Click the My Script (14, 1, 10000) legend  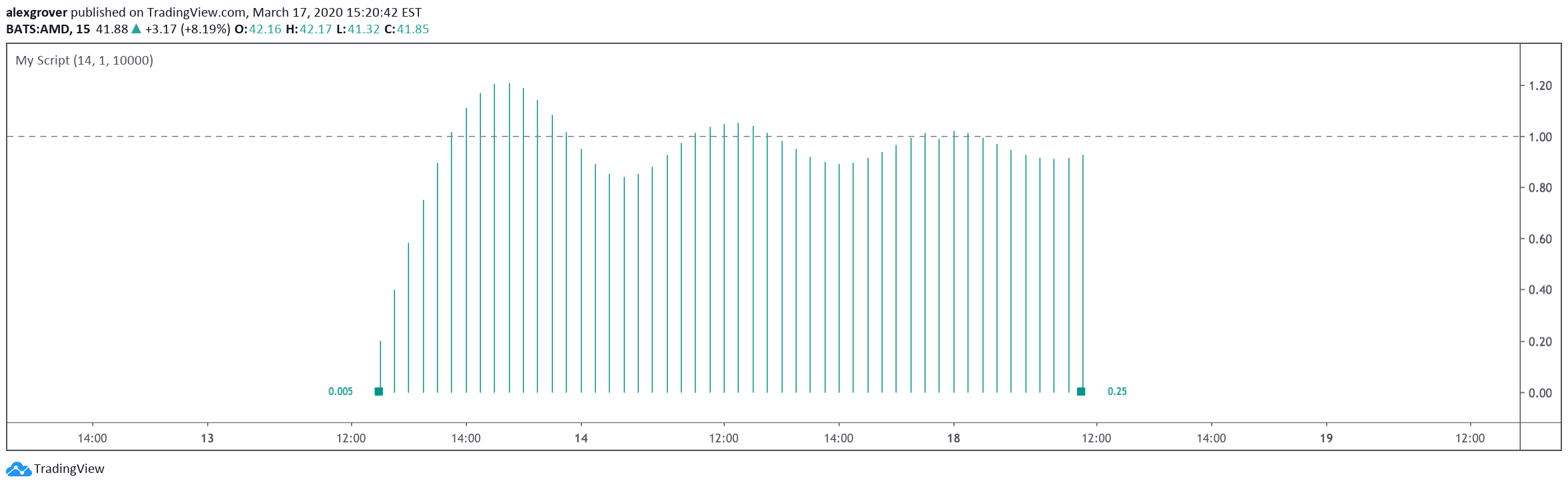[85, 61]
